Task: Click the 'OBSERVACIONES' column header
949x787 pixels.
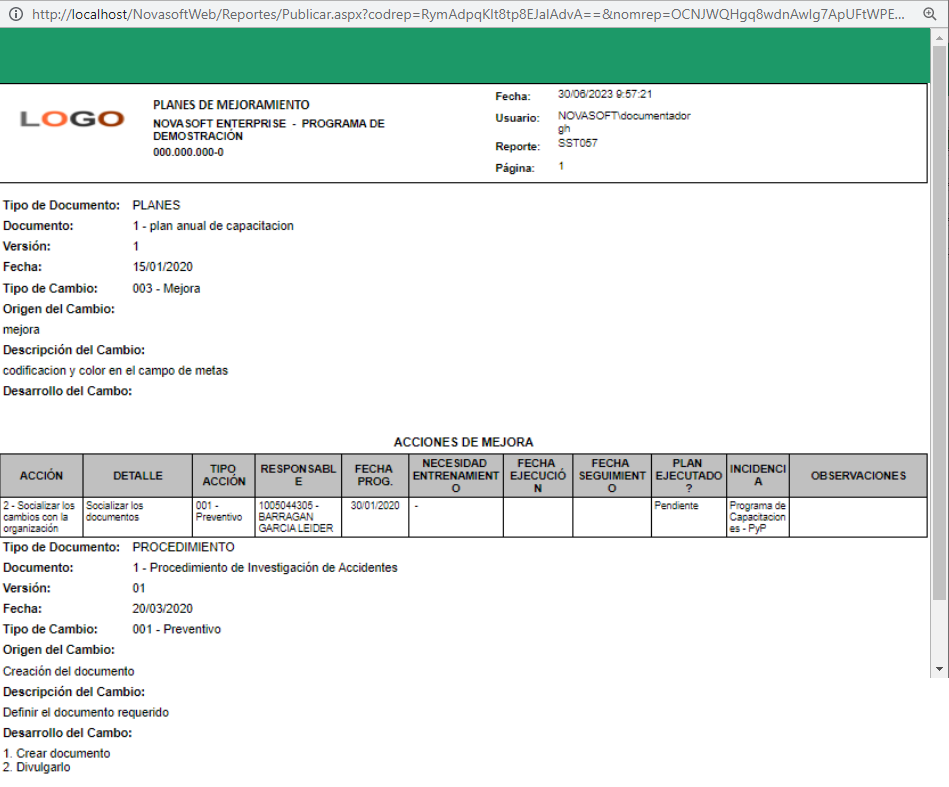Action: pos(858,476)
